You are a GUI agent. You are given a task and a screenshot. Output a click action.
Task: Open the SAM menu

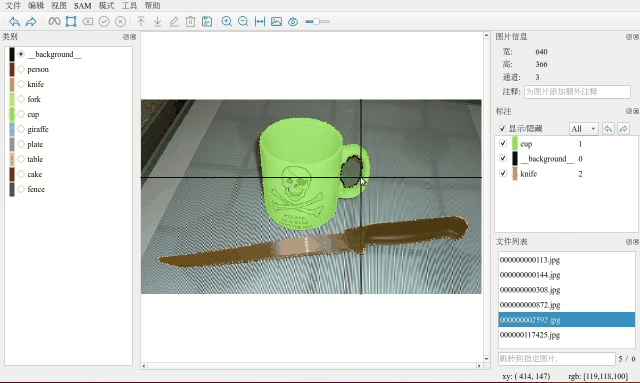click(82, 5)
